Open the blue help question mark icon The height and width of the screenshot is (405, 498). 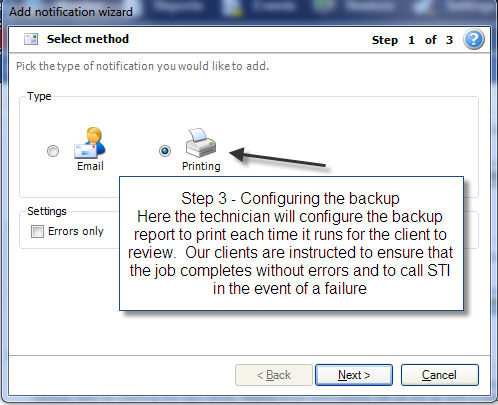coord(474,39)
